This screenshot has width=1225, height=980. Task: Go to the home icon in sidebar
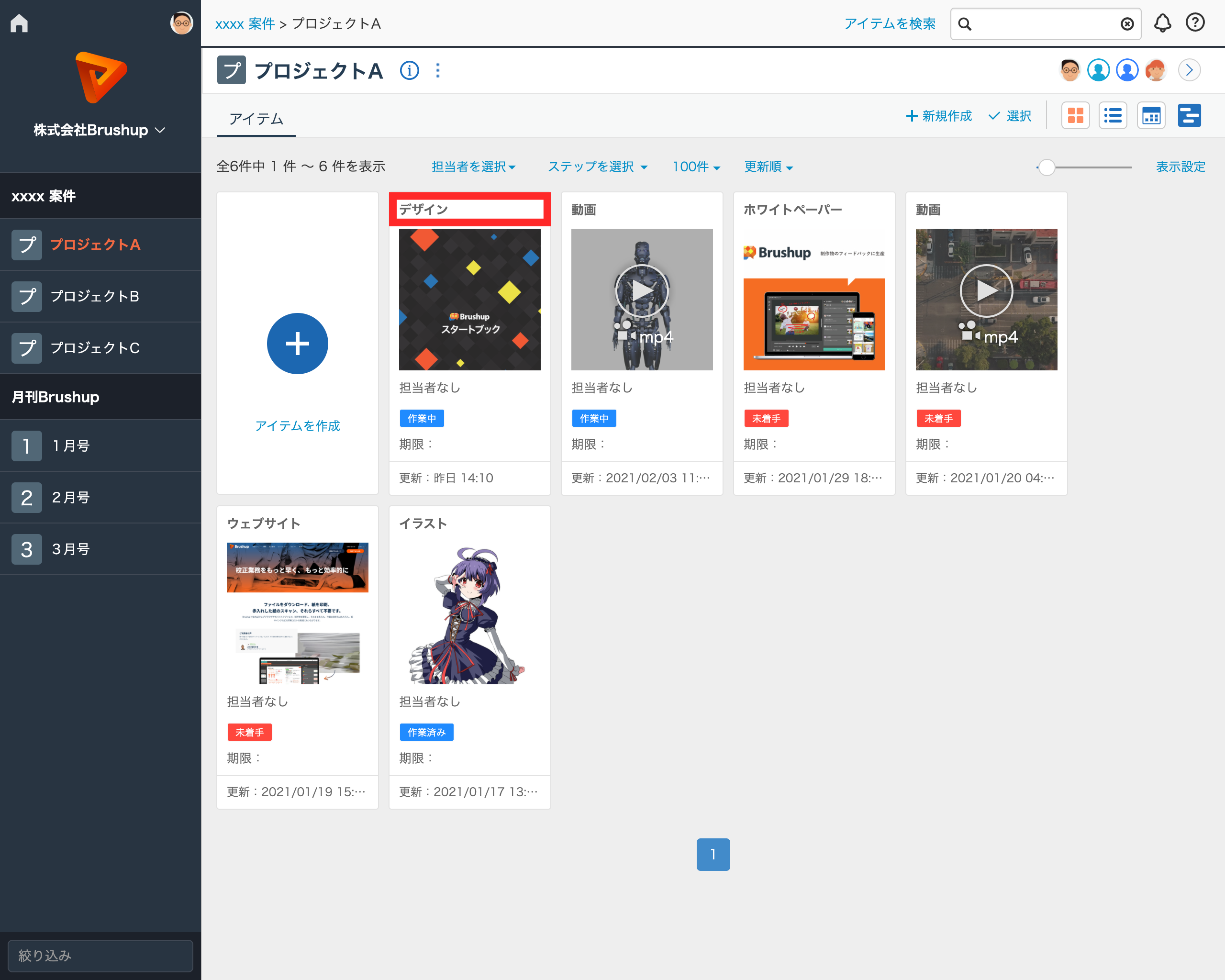pos(19,23)
